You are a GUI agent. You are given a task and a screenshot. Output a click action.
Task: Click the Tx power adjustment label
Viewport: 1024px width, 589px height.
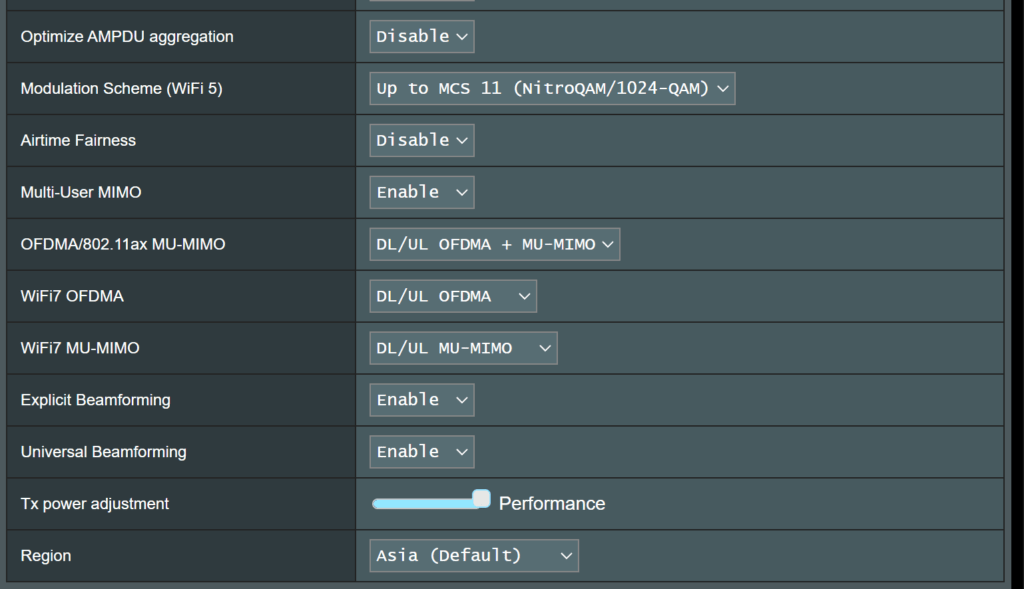[x=95, y=504]
